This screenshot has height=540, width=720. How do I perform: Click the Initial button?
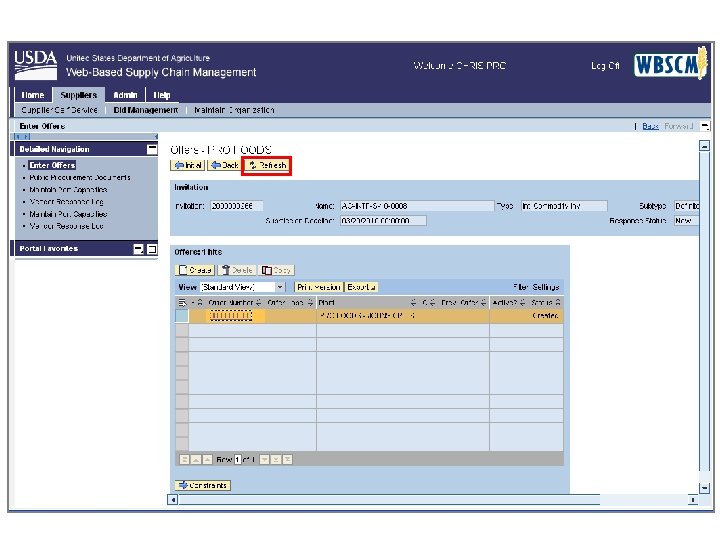187,165
